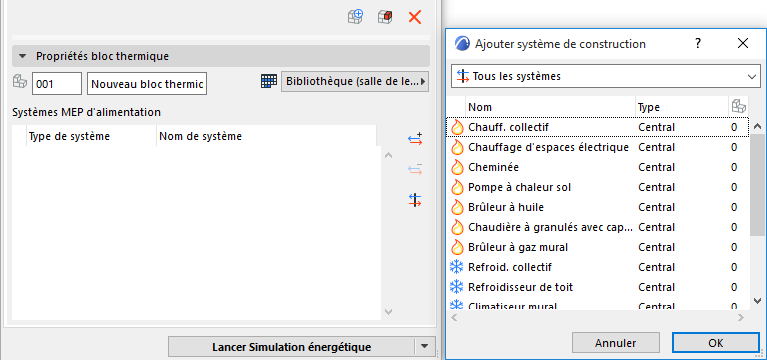The width and height of the screenshot is (767, 360).
Task: Collapse Propriétés bloc thermique panel
Action: pyautogui.click(x=22, y=56)
